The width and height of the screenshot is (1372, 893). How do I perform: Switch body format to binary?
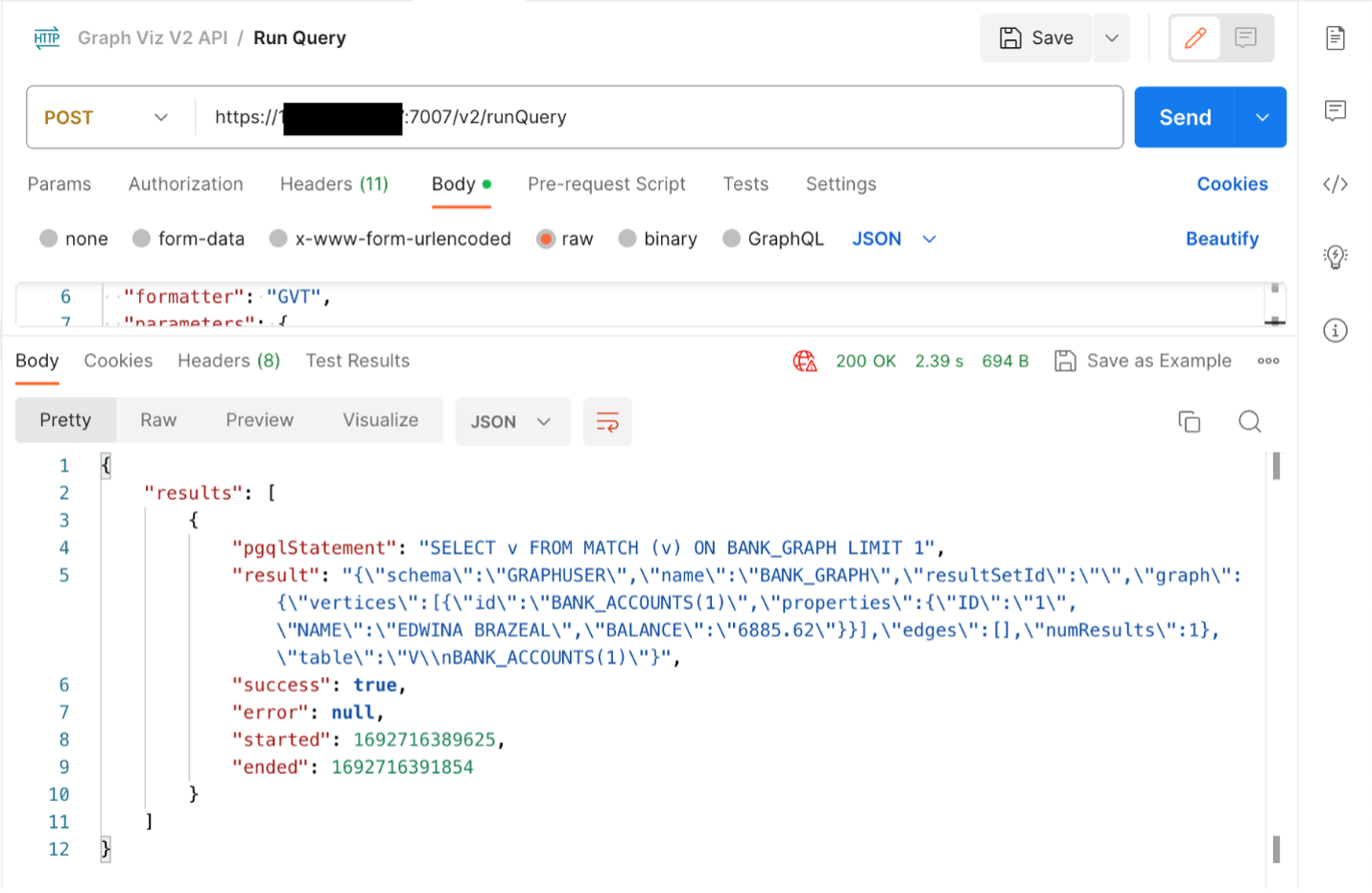point(657,239)
